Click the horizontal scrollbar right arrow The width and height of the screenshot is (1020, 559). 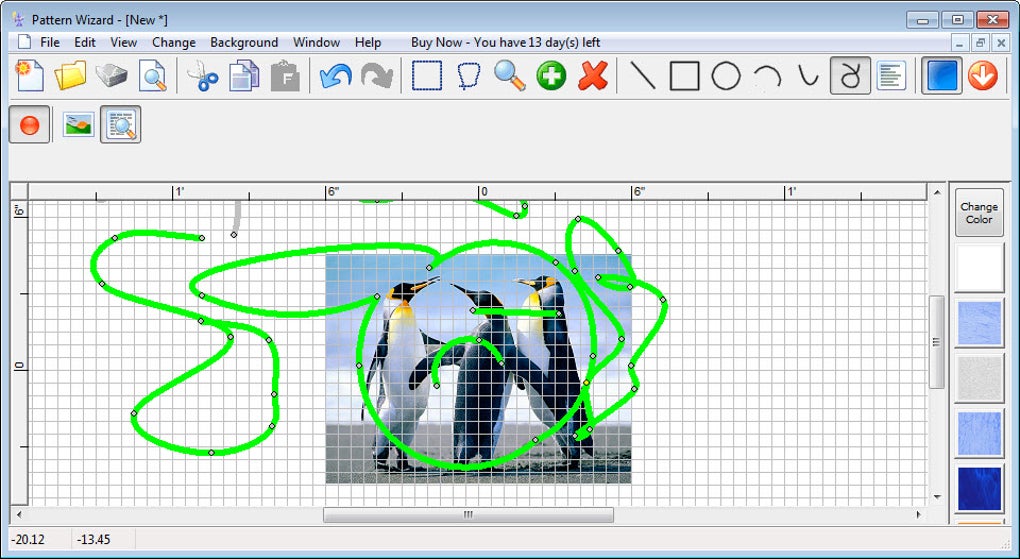(919, 515)
